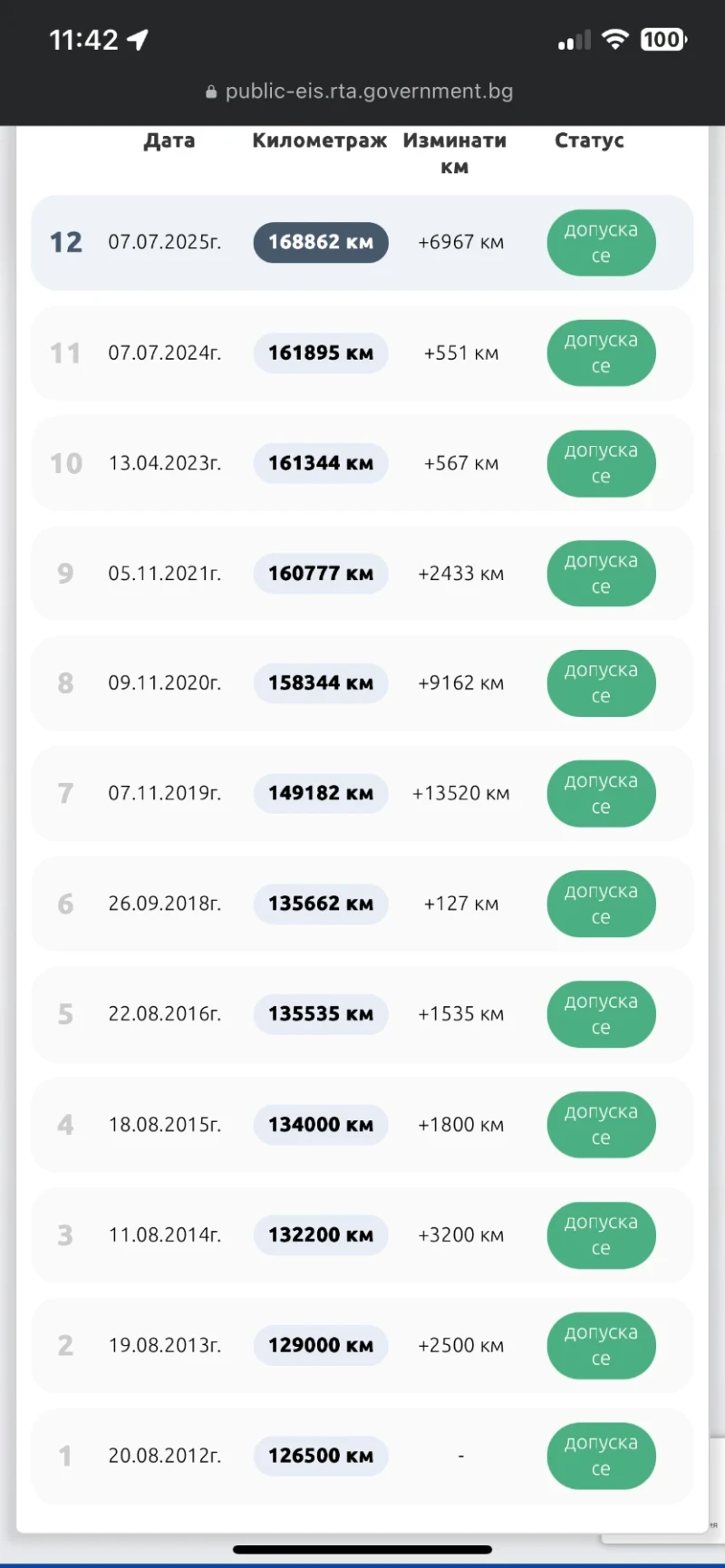Tap the home indicator bar at bottom
The width and height of the screenshot is (725, 1568).
coord(362,1549)
